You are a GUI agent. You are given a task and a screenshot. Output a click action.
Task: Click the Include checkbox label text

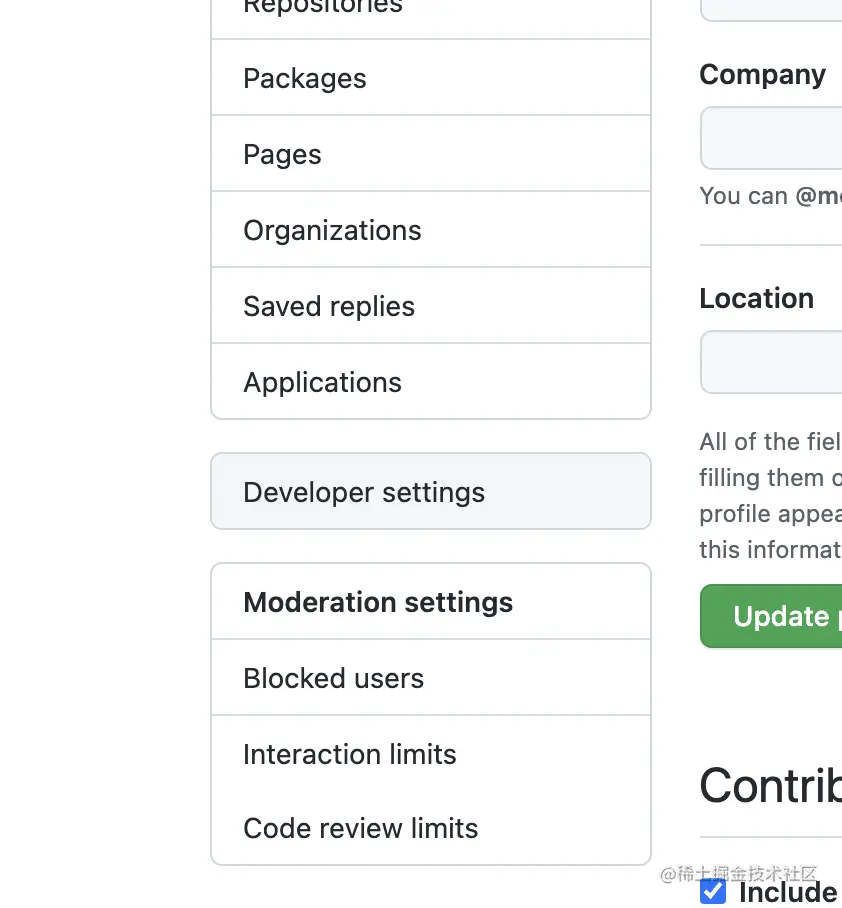(x=788, y=892)
